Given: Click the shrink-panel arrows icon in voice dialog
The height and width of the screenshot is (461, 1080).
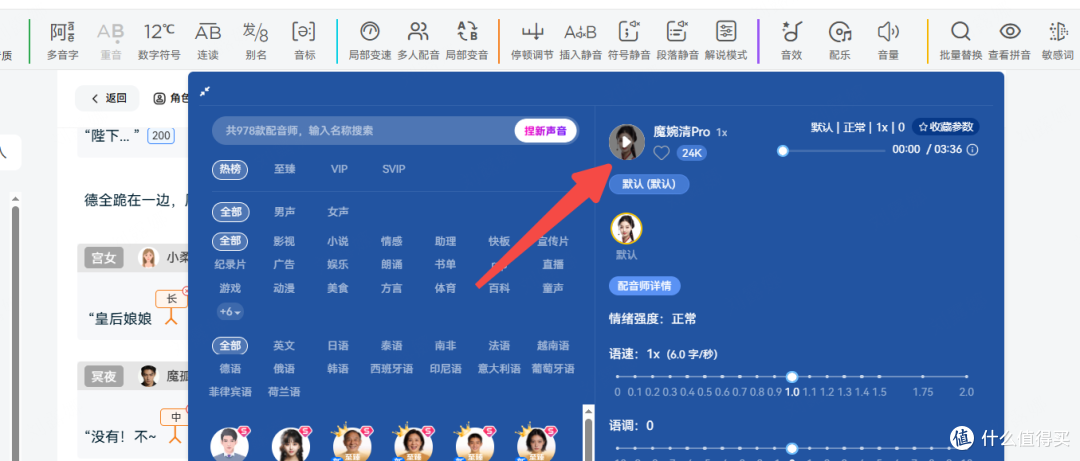Looking at the screenshot, I should pos(205,91).
